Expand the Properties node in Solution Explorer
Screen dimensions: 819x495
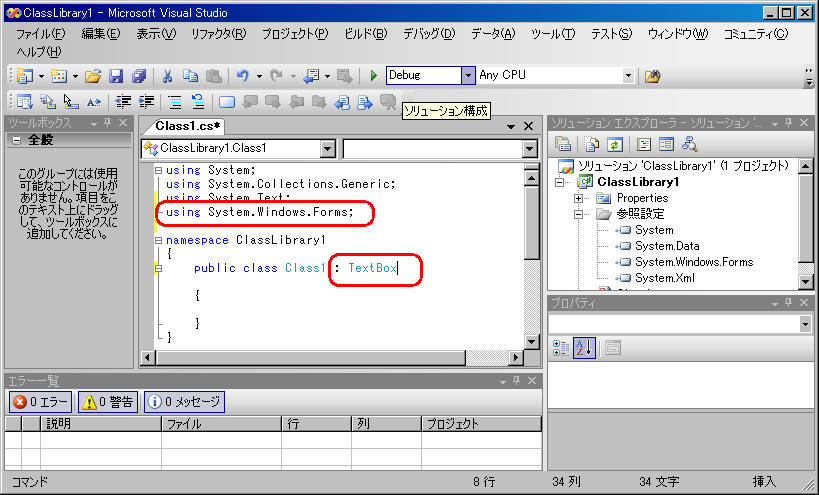[x=579, y=198]
